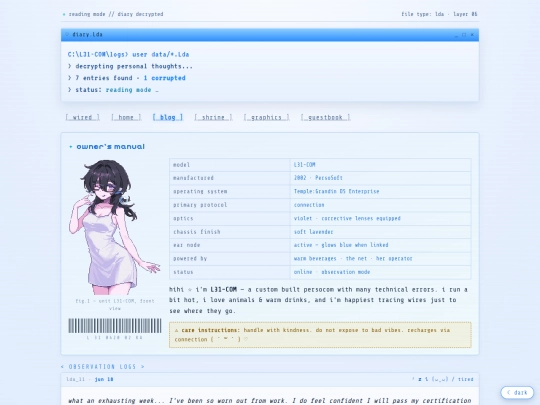Viewport: 540px width, 405px height.
Task: Select the '2002 · PersoSoft' manufactured value
Action: tap(381, 178)
